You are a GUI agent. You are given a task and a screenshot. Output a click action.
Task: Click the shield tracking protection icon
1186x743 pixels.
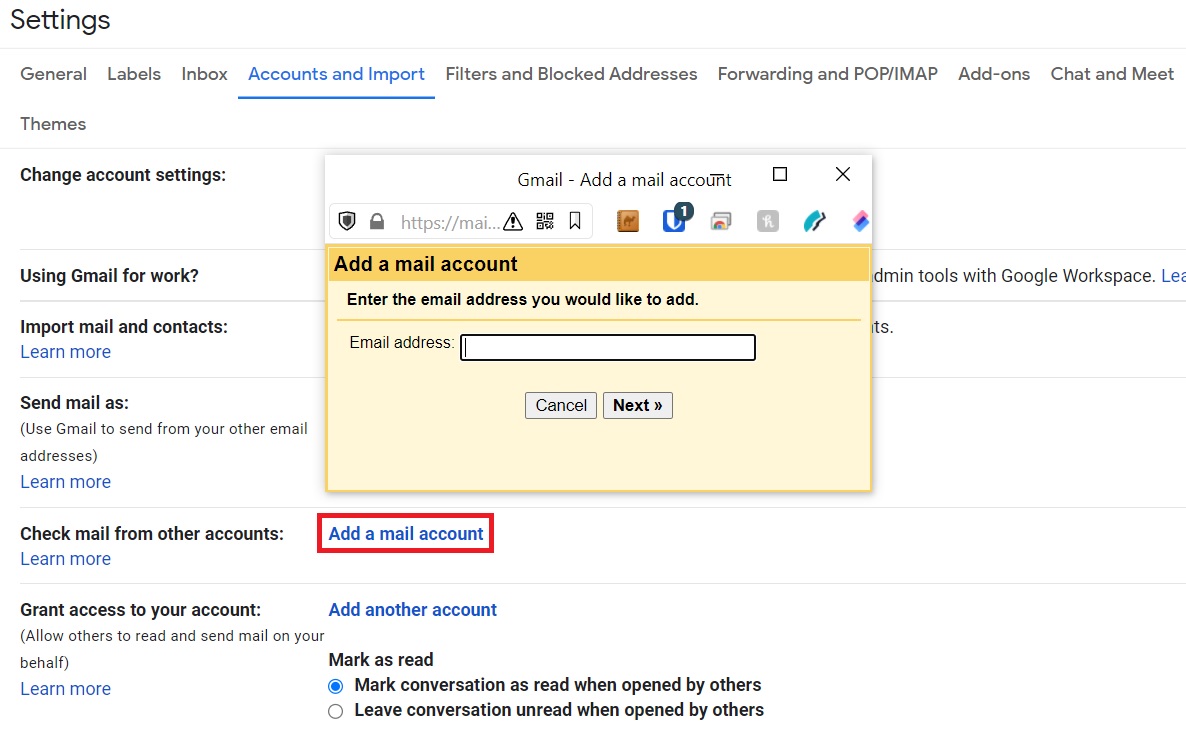pyautogui.click(x=347, y=221)
